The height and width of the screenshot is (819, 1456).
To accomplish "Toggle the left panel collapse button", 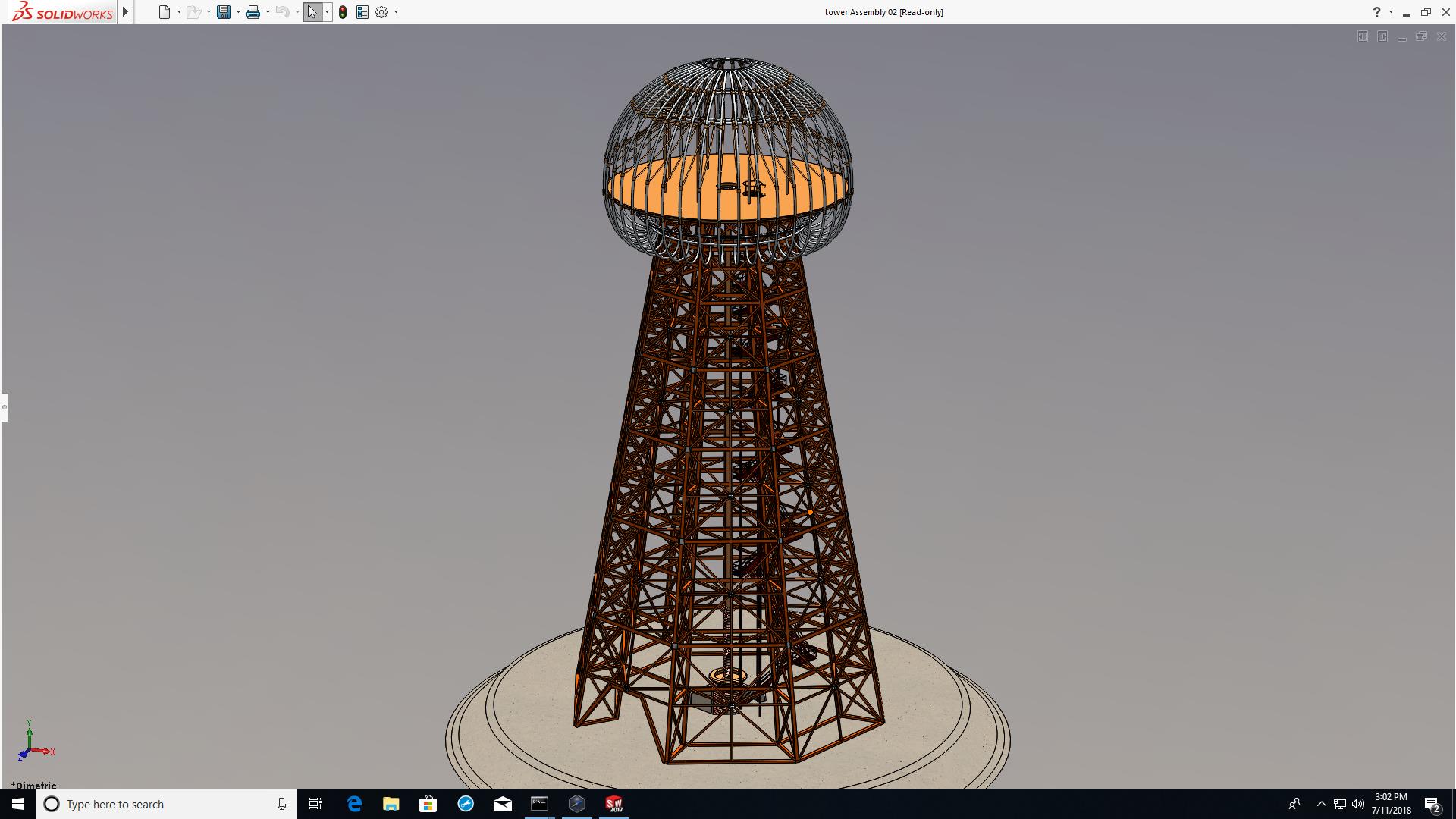I will pyautogui.click(x=1362, y=36).
